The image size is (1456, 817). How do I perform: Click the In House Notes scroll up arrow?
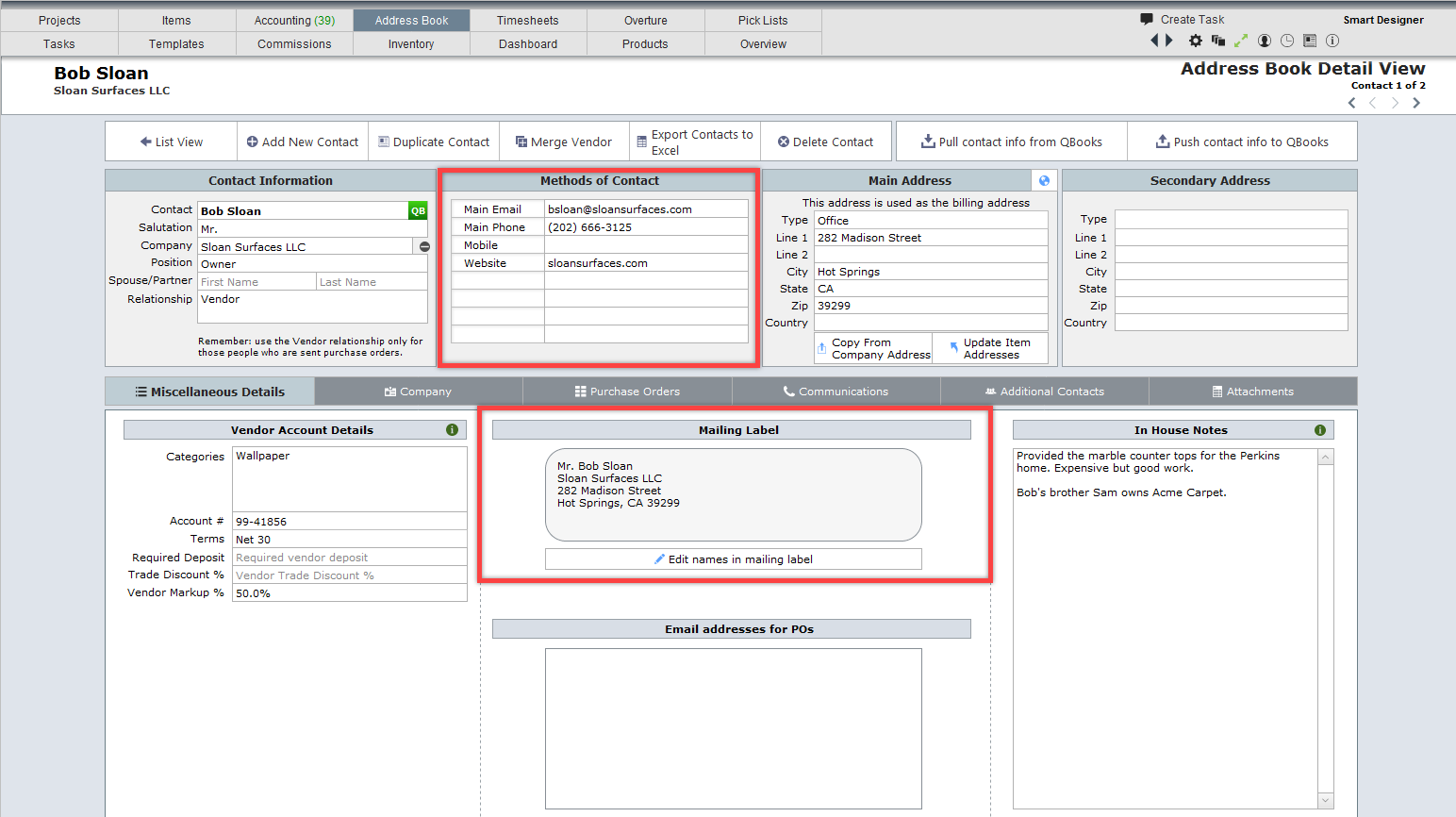1326,457
